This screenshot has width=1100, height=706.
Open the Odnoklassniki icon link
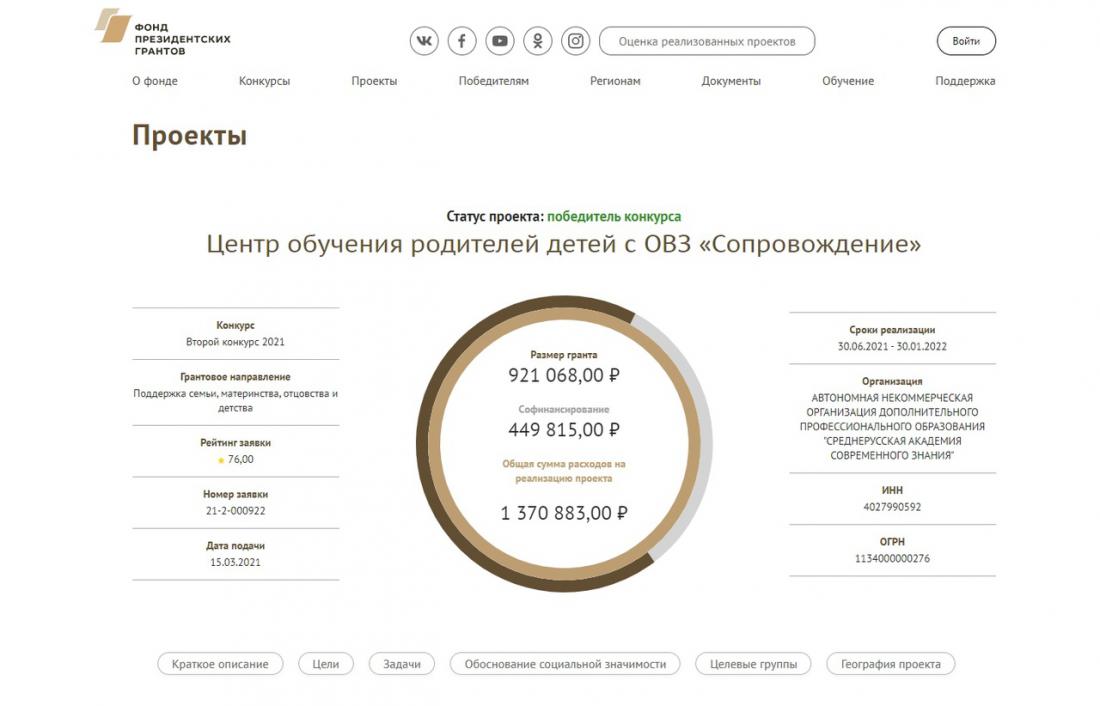click(x=538, y=41)
